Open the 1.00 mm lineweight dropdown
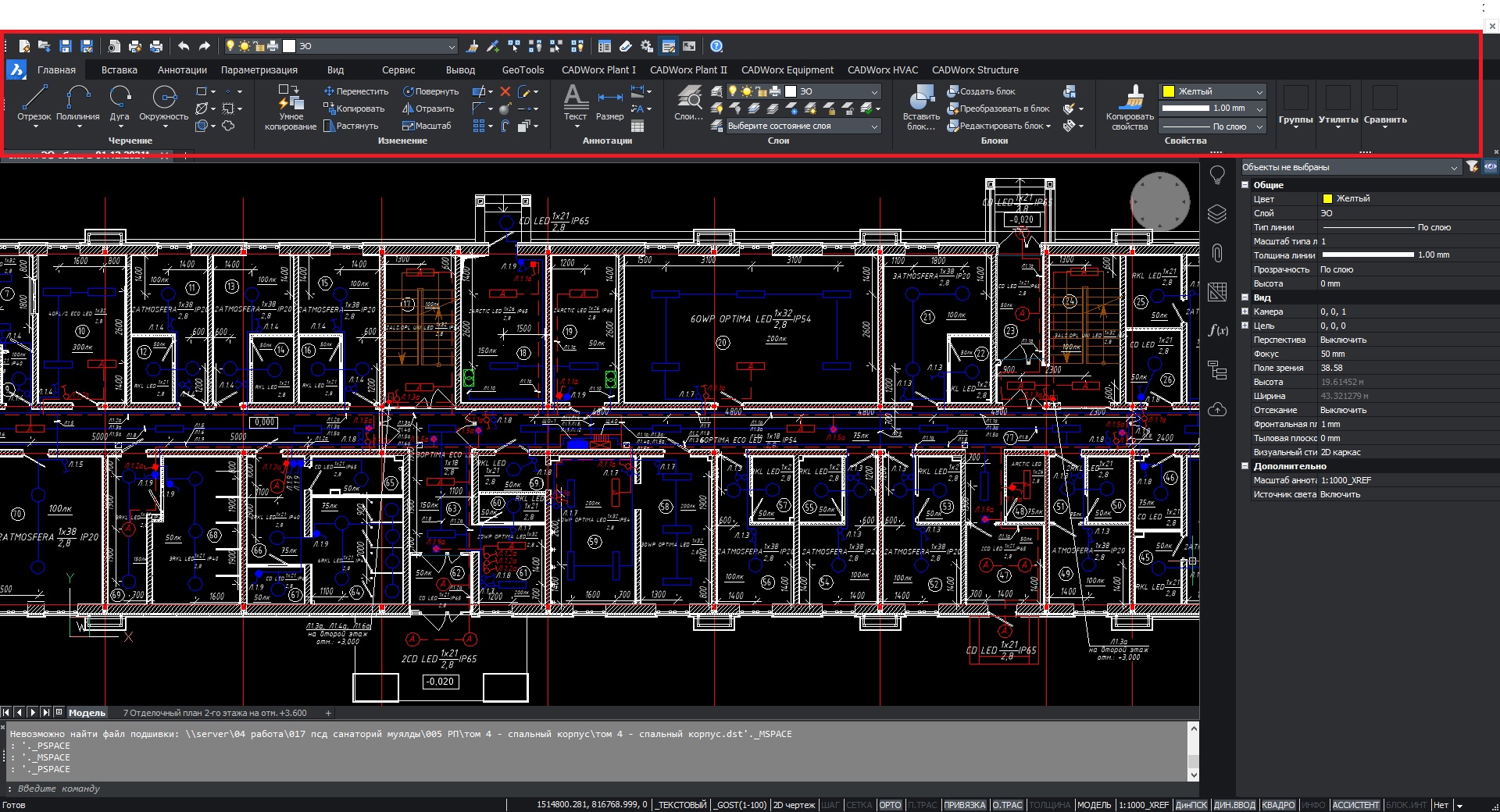This screenshot has height=812, width=1500. (1212, 109)
